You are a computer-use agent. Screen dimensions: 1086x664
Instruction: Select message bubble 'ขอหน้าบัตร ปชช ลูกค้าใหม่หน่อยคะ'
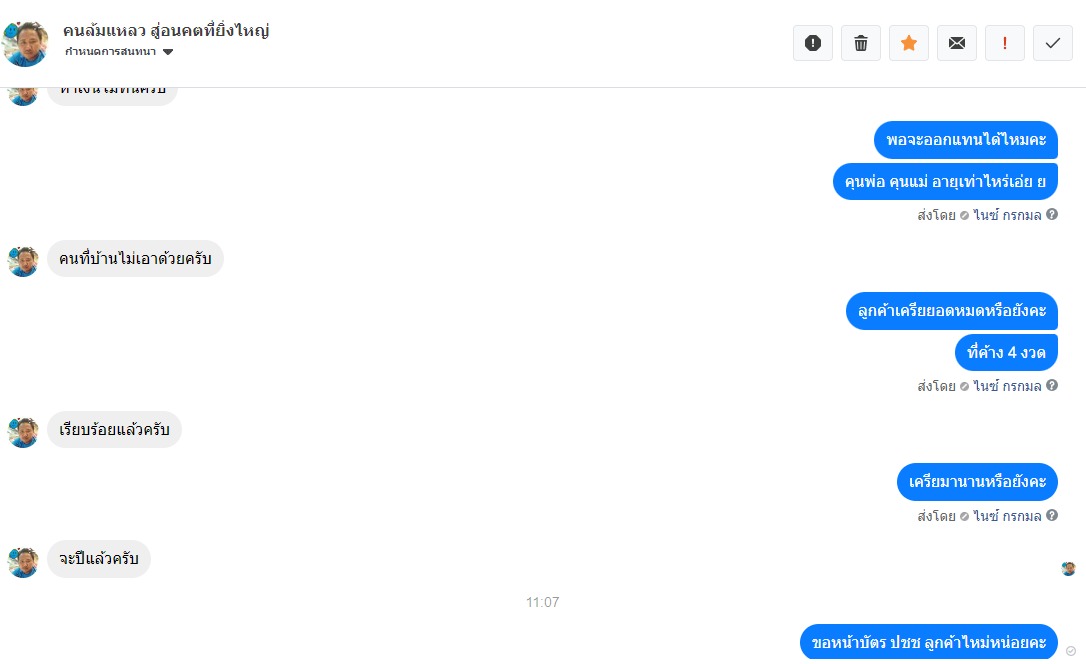pyautogui.click(x=928, y=643)
